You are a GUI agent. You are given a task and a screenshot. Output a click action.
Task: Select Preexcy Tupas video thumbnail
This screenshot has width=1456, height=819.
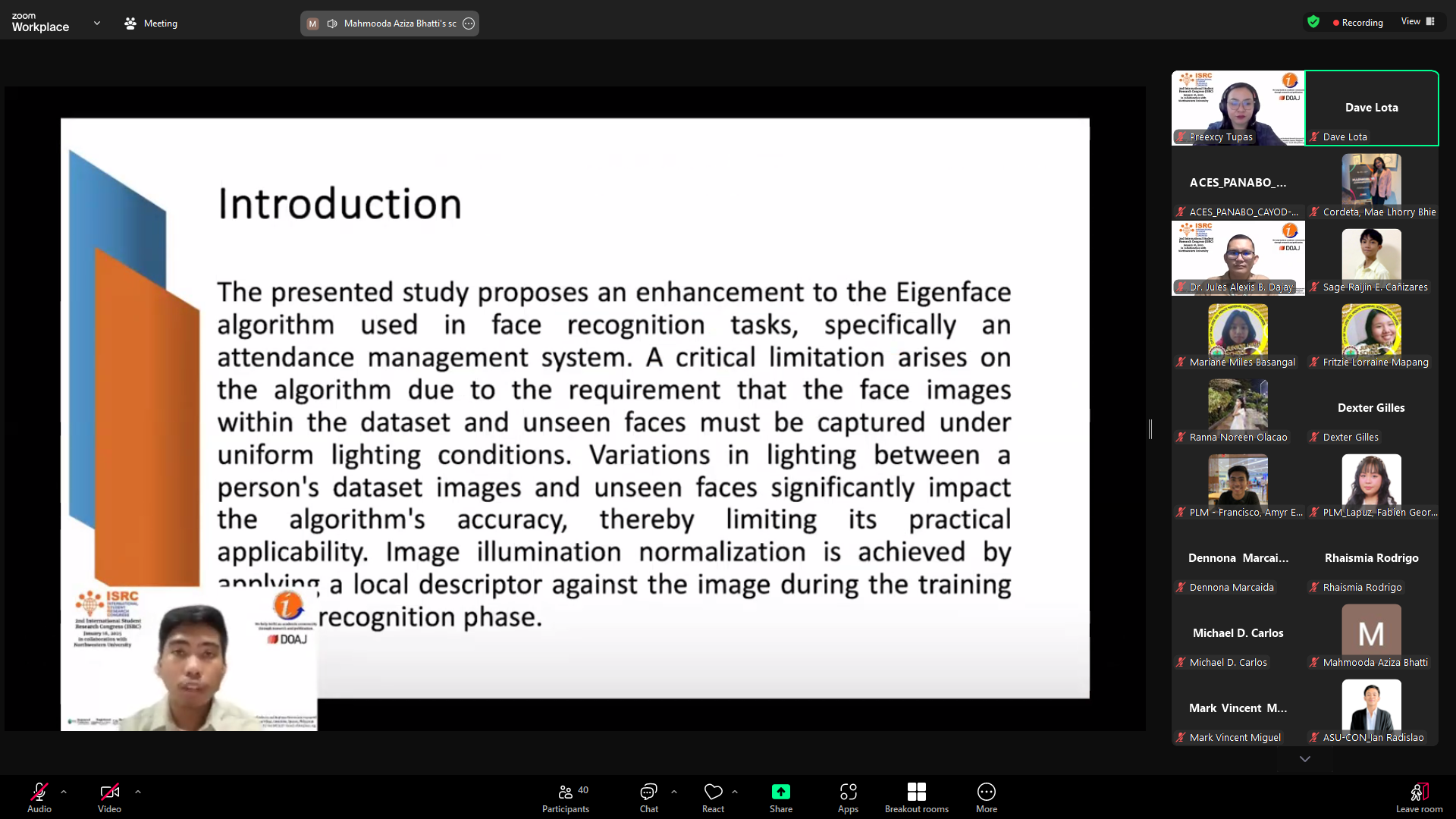point(1238,108)
